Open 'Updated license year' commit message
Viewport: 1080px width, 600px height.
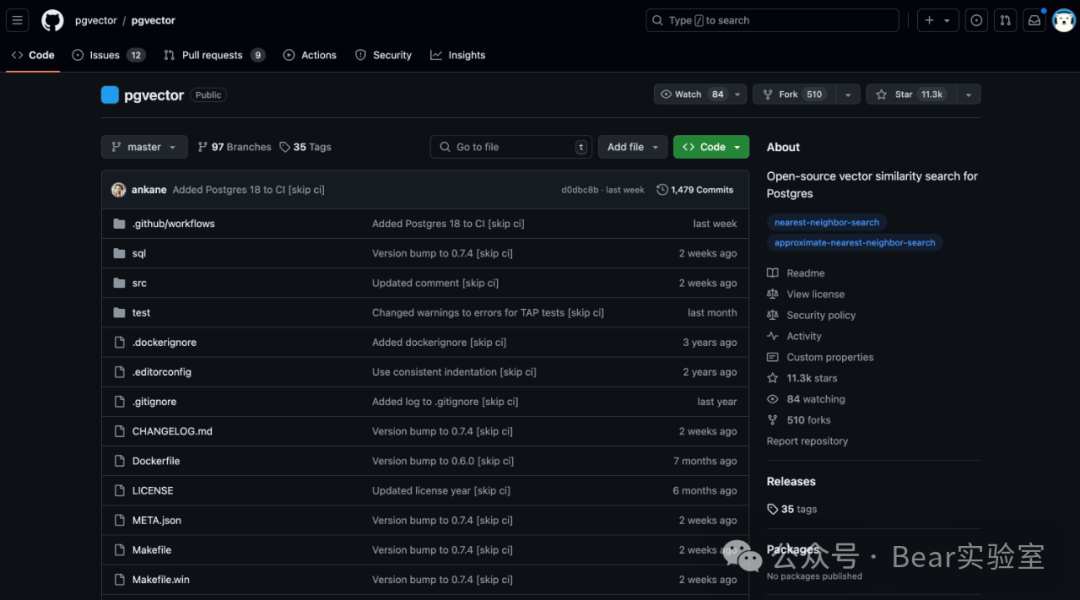[441, 490]
